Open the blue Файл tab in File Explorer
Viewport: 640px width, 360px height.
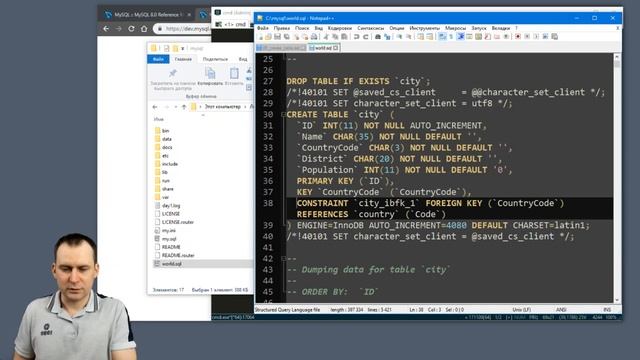pyautogui.click(x=158, y=59)
